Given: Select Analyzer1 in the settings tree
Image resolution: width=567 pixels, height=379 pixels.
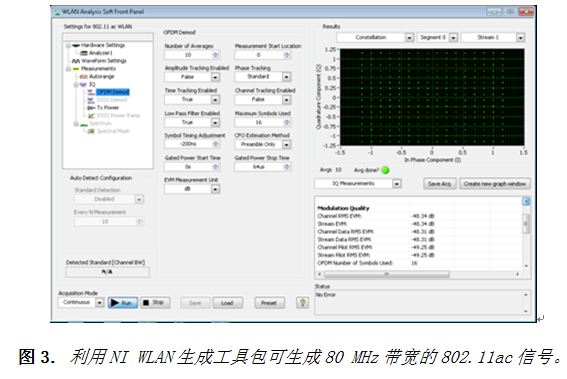Looking at the screenshot, I should 101,53.
